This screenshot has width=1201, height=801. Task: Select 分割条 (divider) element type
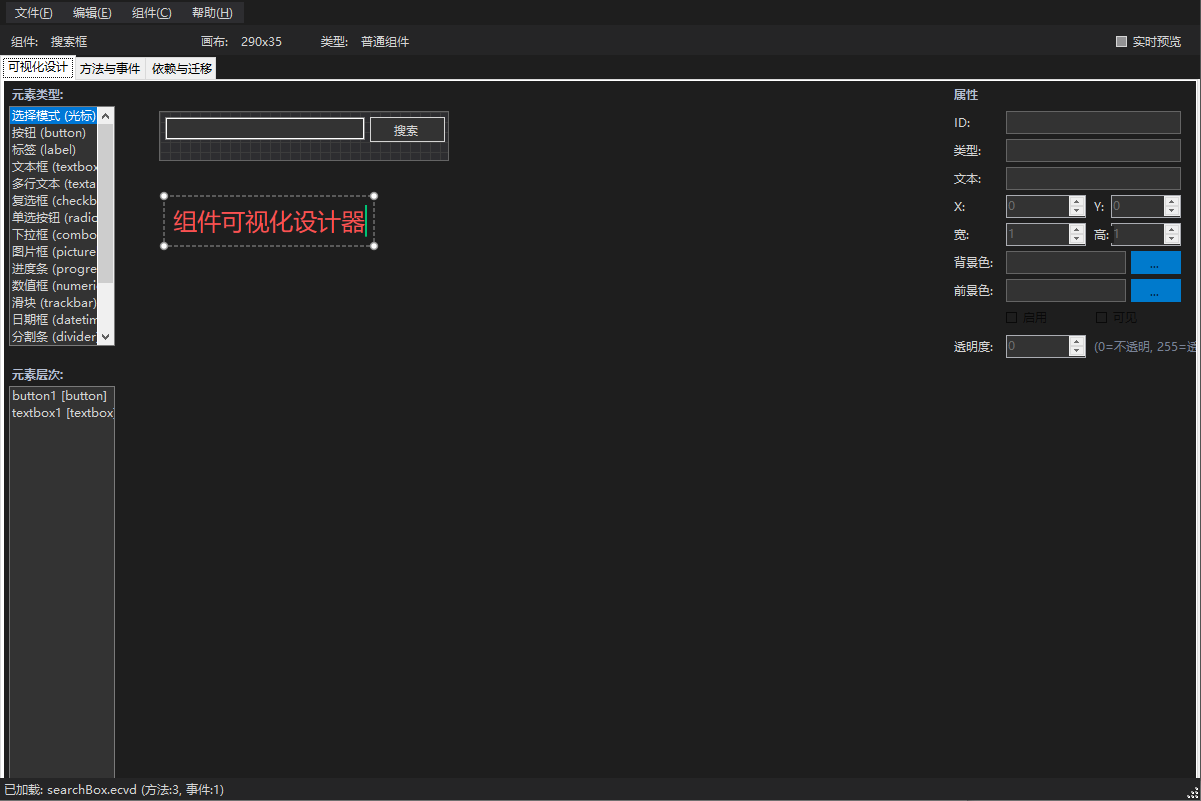[x=53, y=337]
